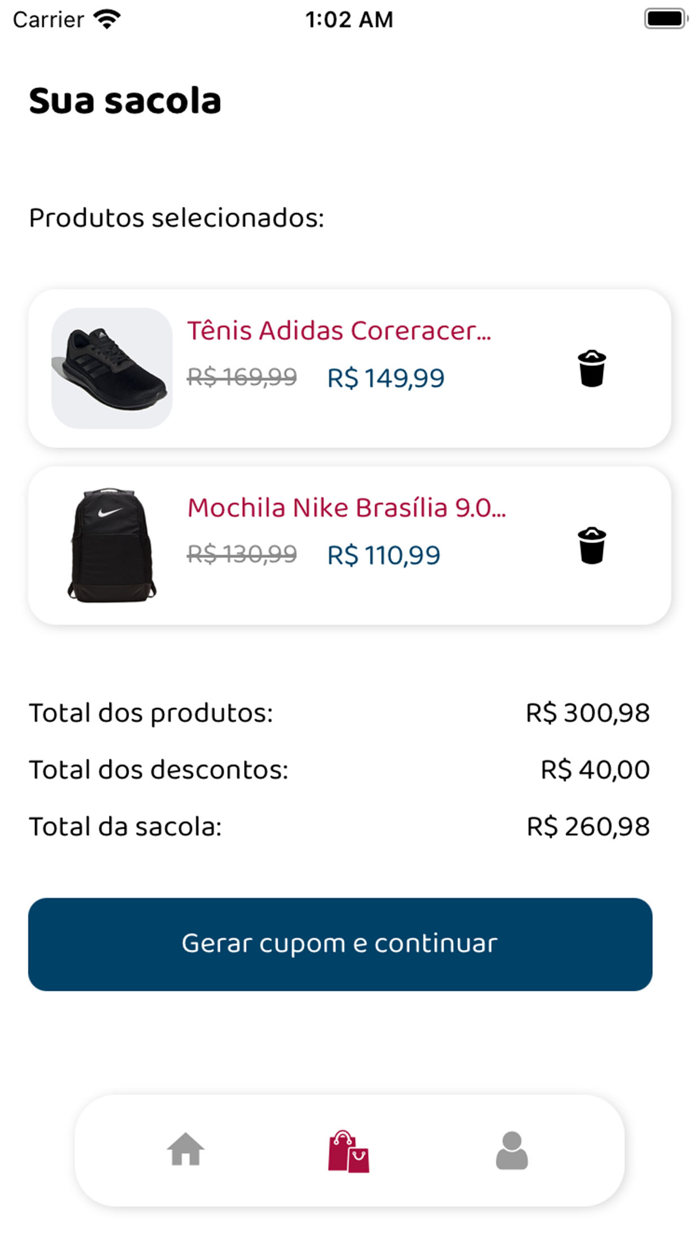This screenshot has width=700, height=1244.
Task: Select the house icon in bottom navigation
Action: [185, 1150]
